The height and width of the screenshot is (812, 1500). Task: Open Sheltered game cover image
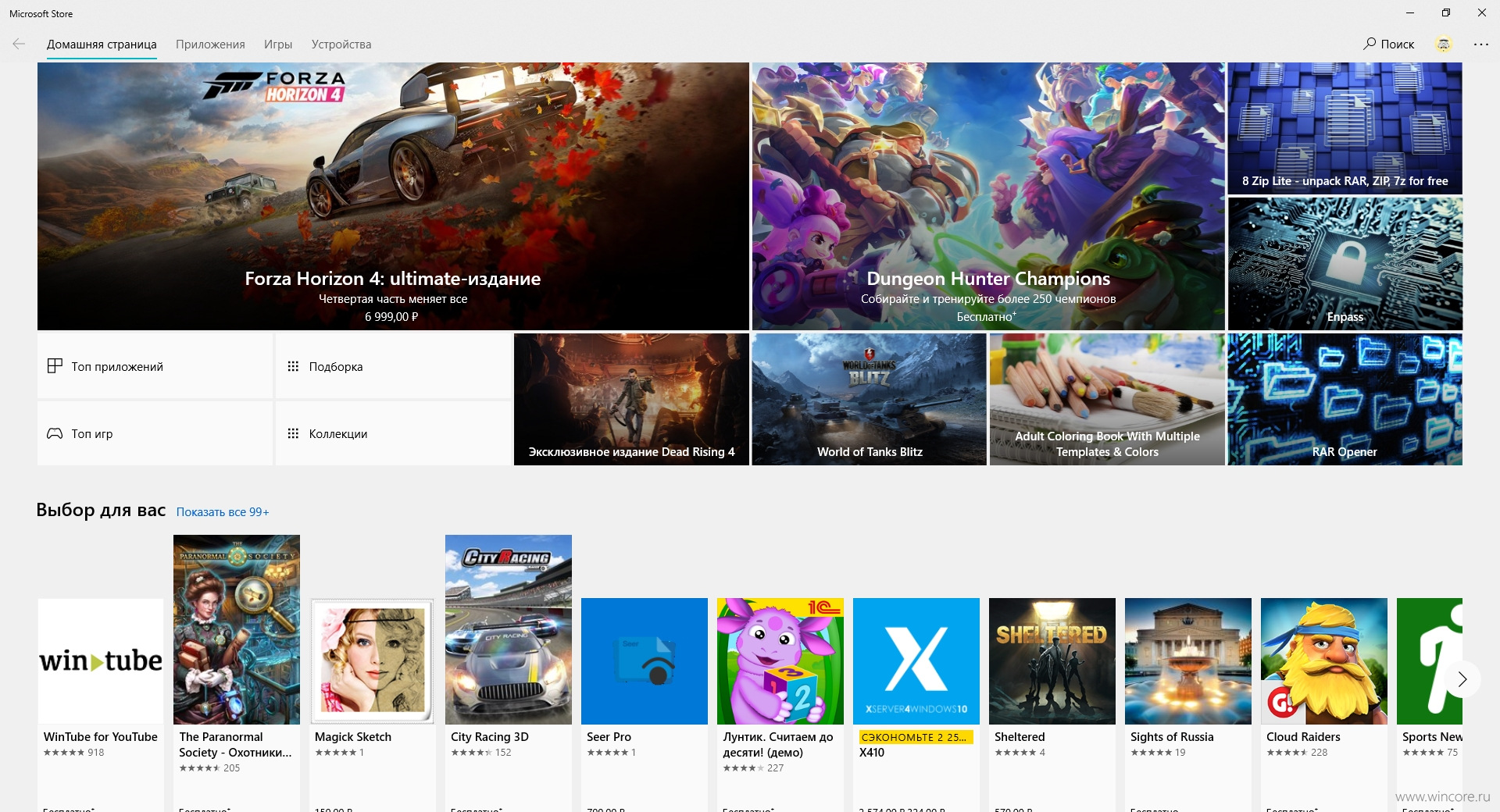click(x=1052, y=661)
